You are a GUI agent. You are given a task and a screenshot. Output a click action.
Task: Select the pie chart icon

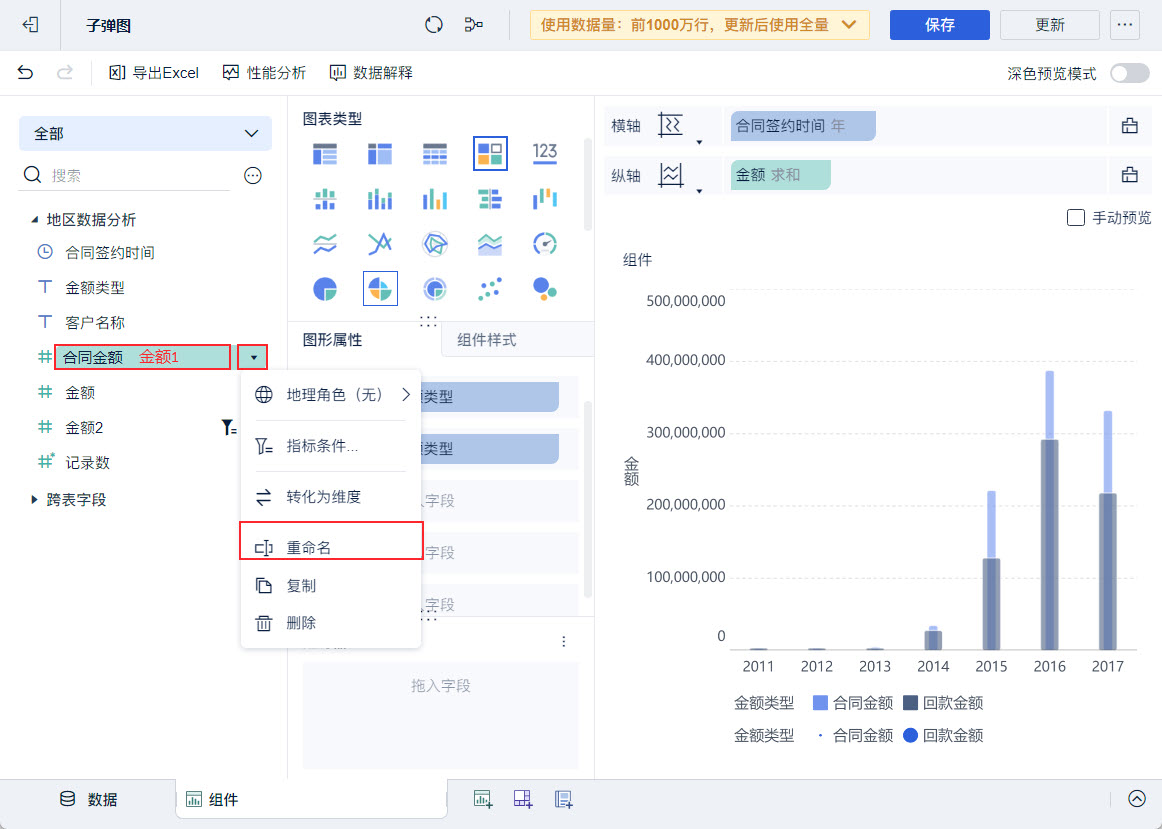325,289
